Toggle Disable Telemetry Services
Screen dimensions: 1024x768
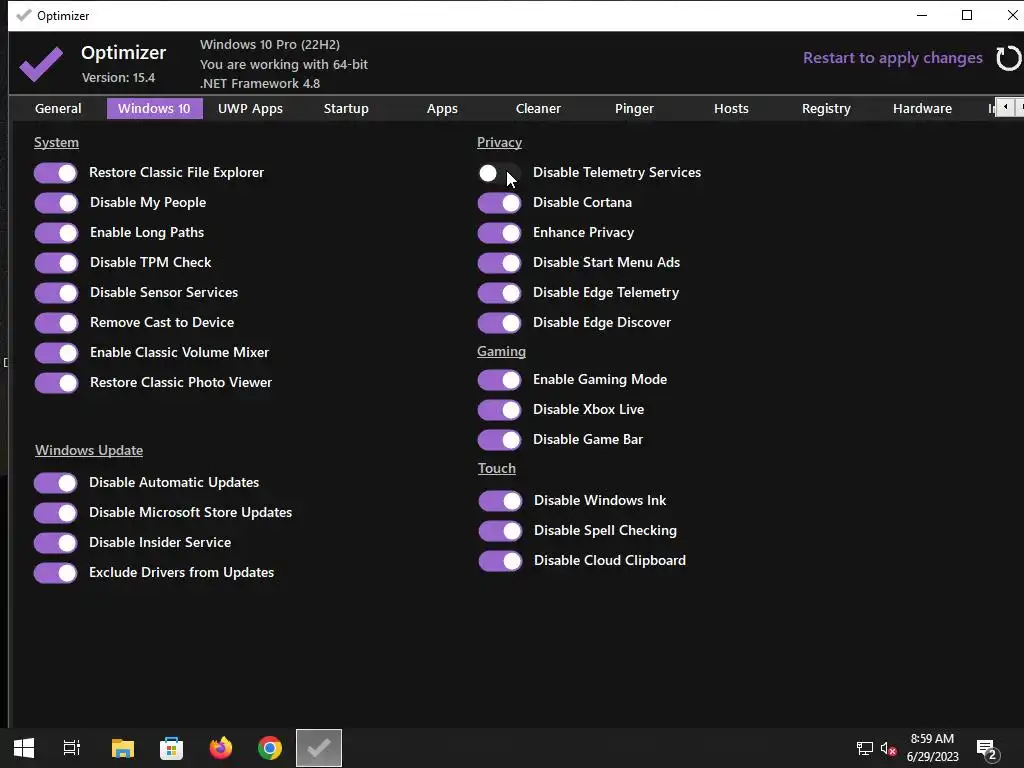(x=499, y=173)
